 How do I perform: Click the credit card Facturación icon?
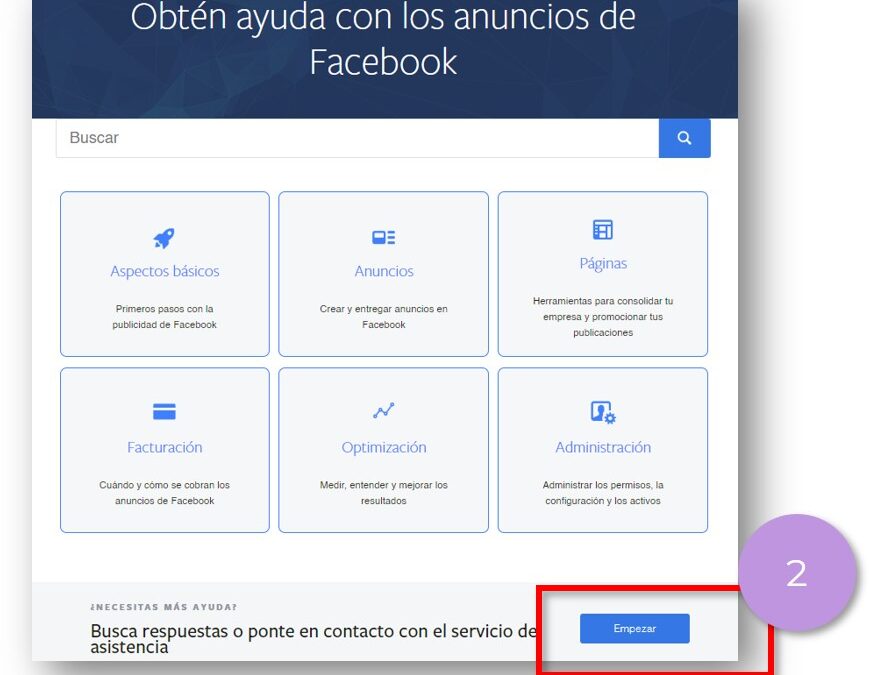coord(164,412)
